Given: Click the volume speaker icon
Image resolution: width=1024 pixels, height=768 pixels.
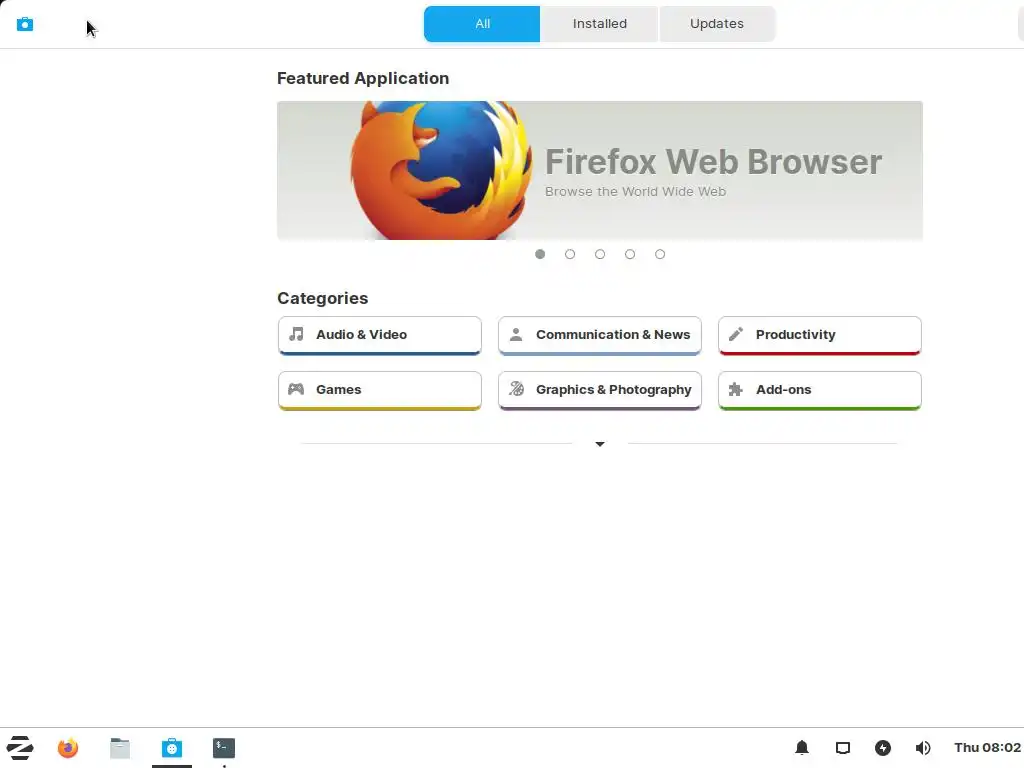Looking at the screenshot, I should tap(923, 748).
